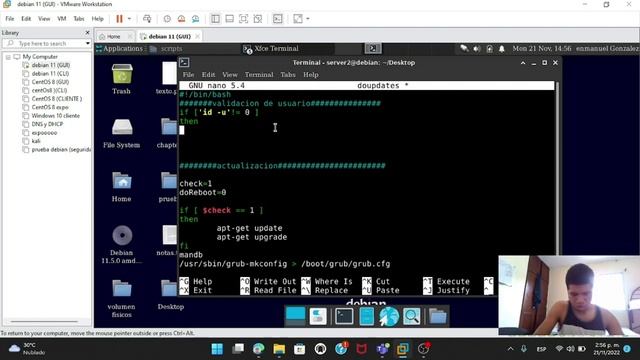Click the scripts window in Xfce panel

click(x=166, y=49)
